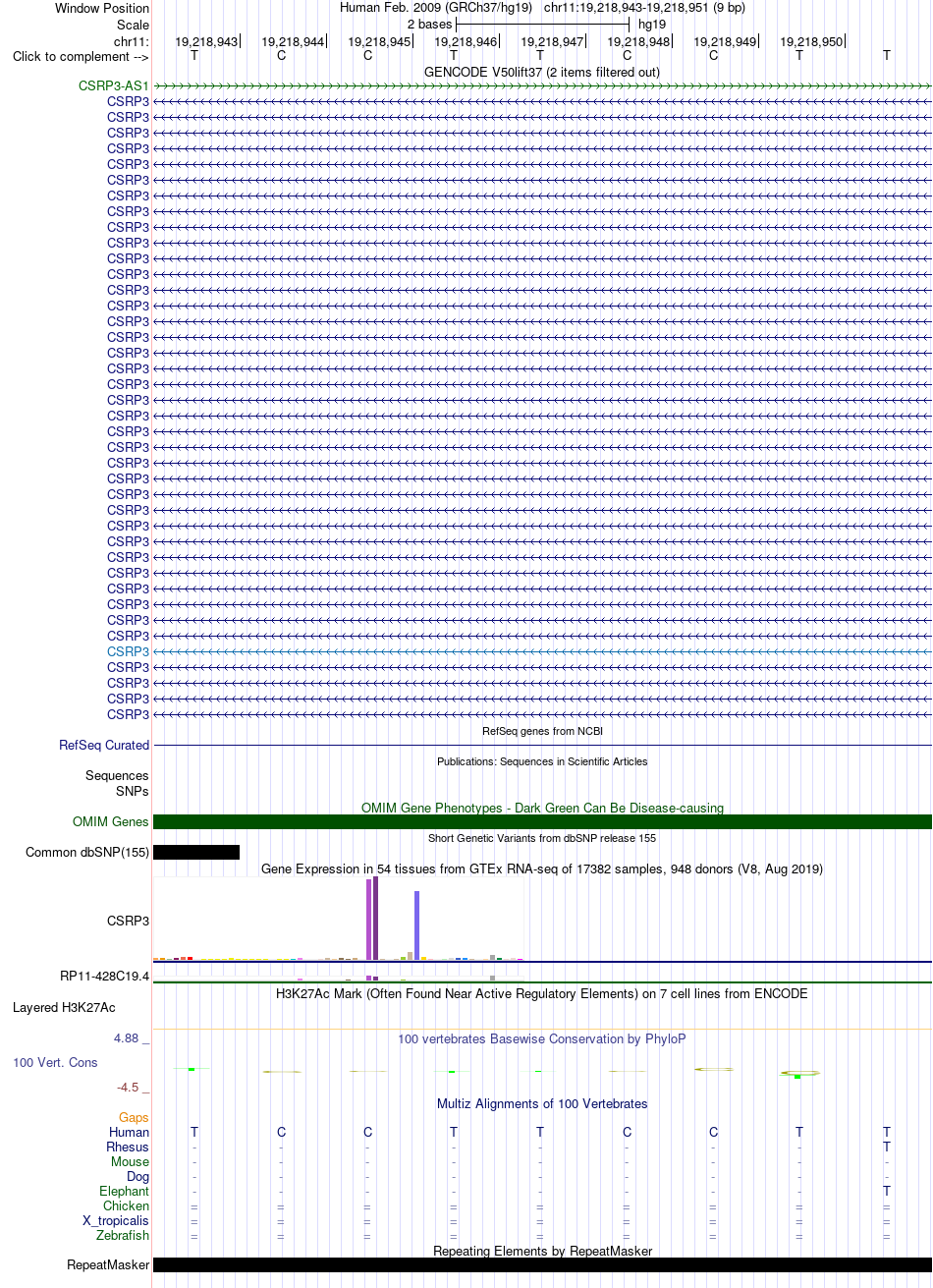This screenshot has height=1288, width=933.
Task: Open the GENCODE V50lift37 track title
Action: click(542, 72)
